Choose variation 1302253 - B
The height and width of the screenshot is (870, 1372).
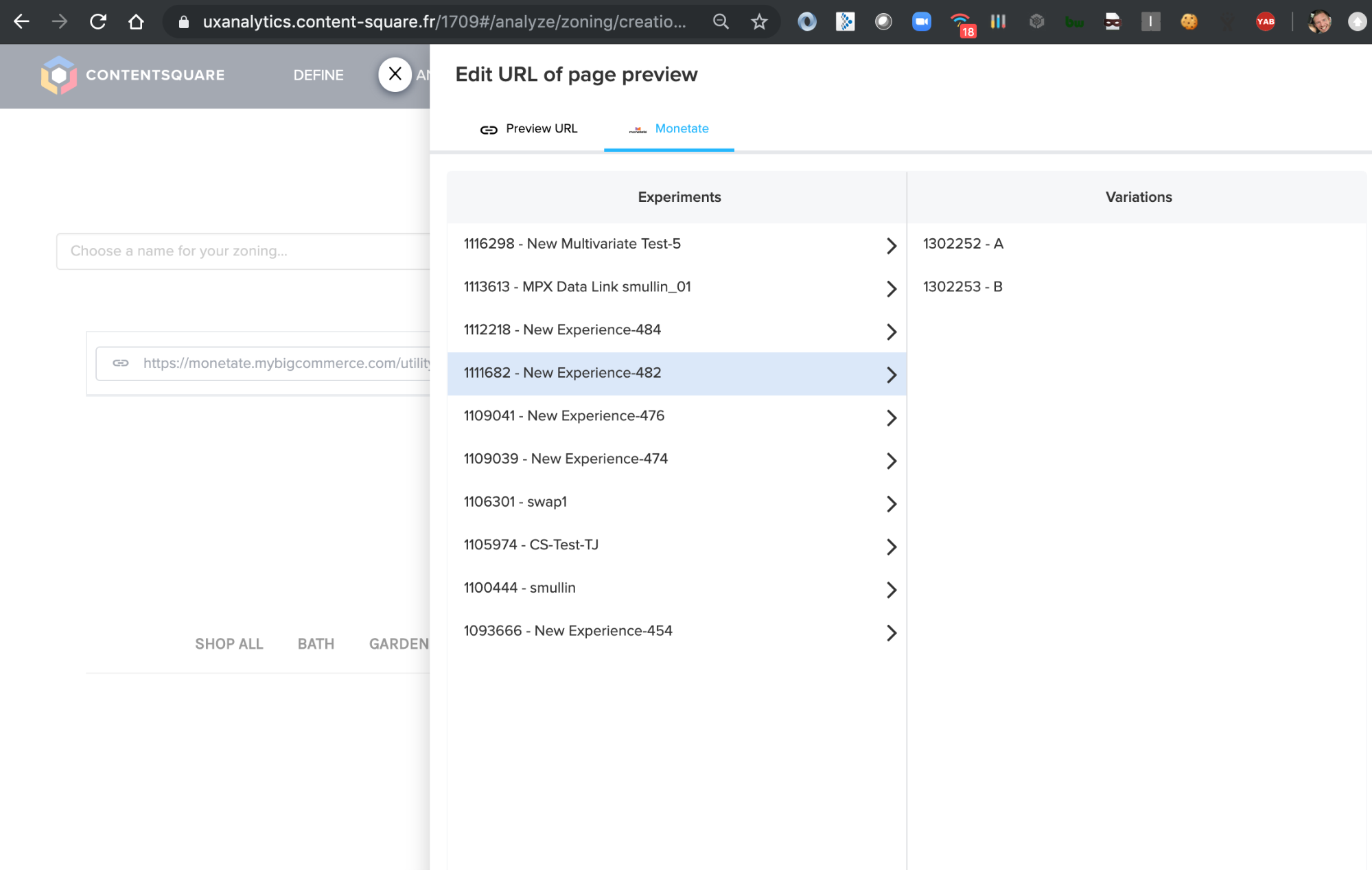click(963, 287)
